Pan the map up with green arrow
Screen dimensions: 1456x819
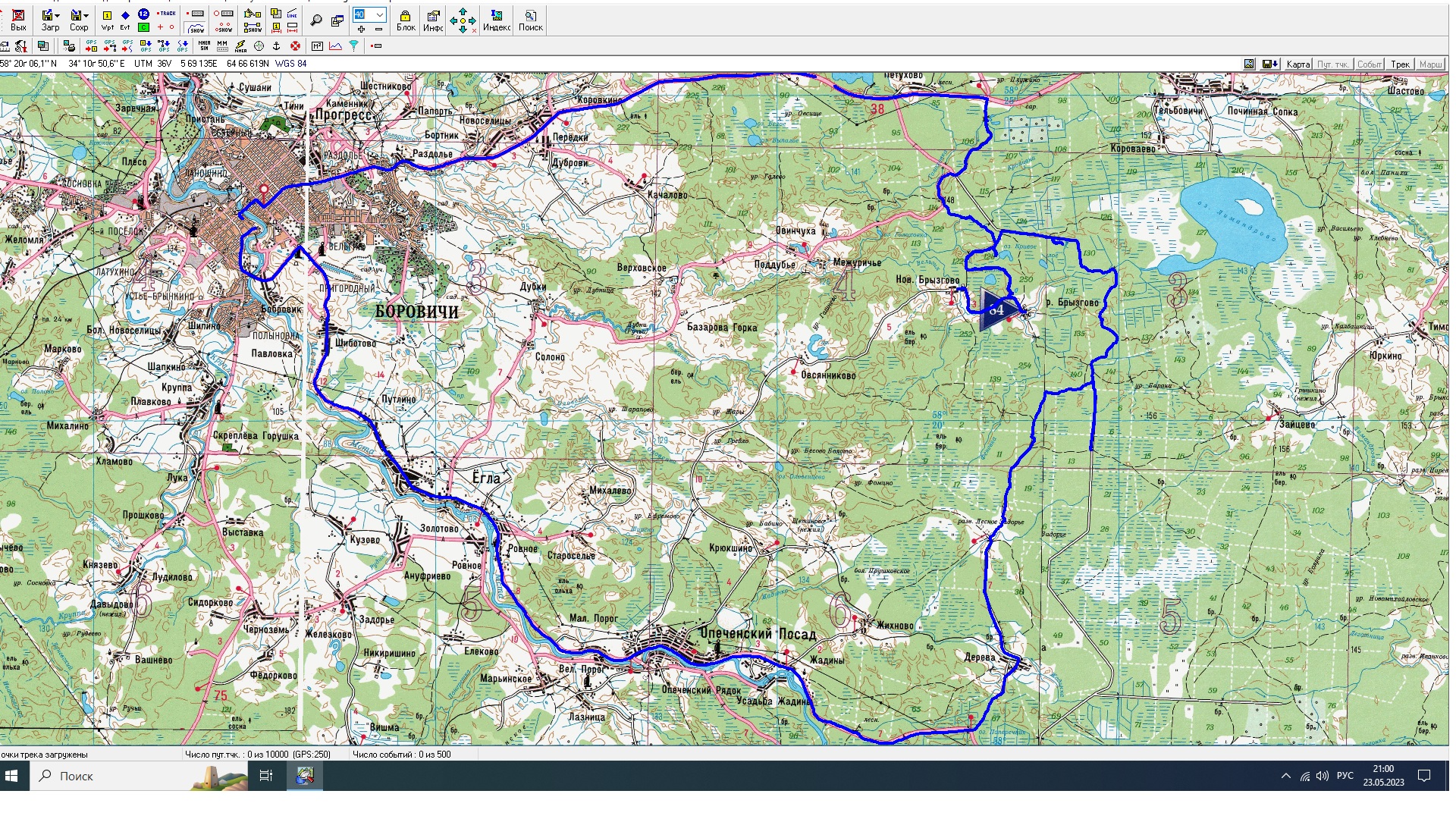[x=463, y=11]
